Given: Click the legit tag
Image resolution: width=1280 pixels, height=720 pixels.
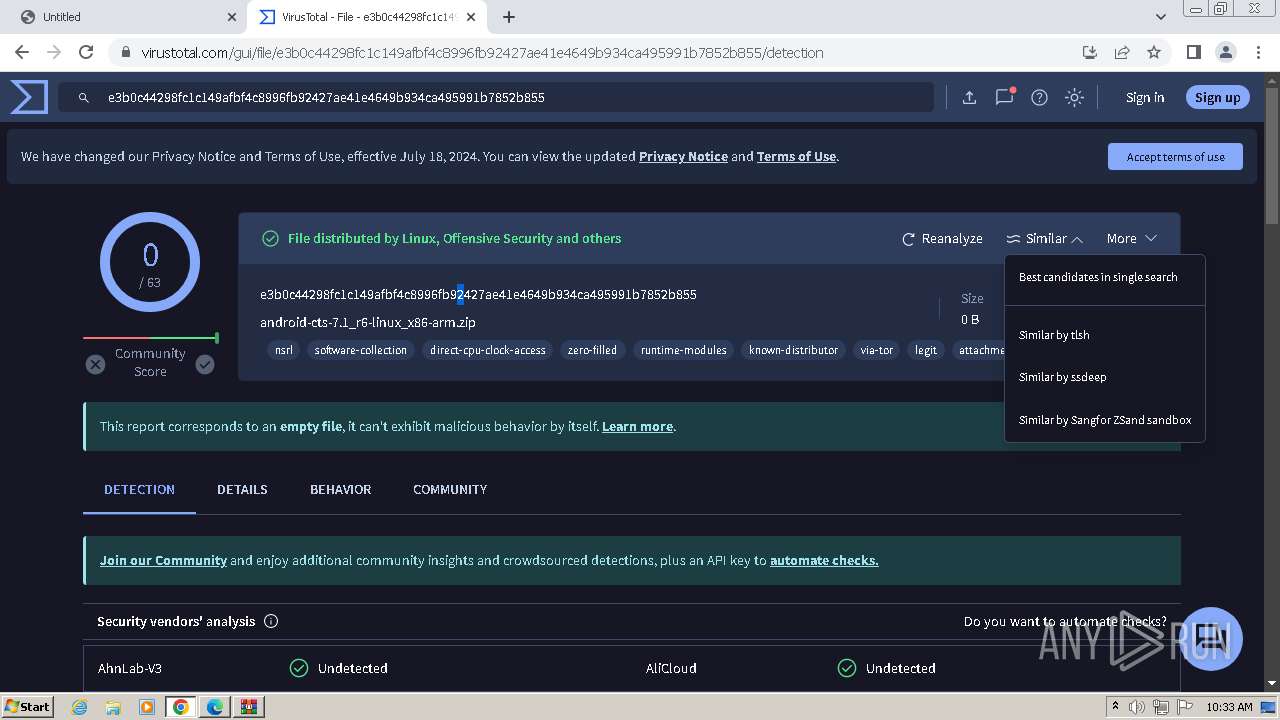Looking at the screenshot, I should (x=926, y=350).
